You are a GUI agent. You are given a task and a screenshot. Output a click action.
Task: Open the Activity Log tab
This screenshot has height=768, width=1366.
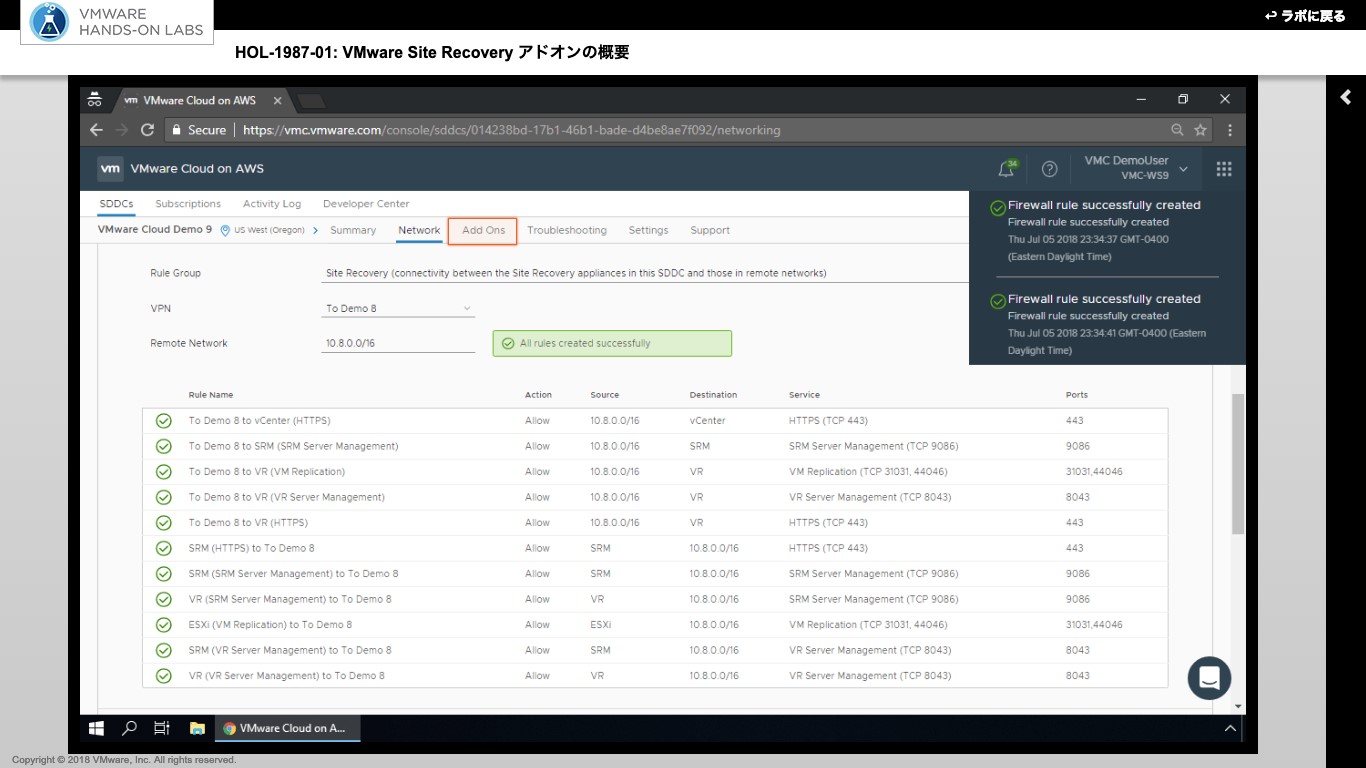pos(272,204)
